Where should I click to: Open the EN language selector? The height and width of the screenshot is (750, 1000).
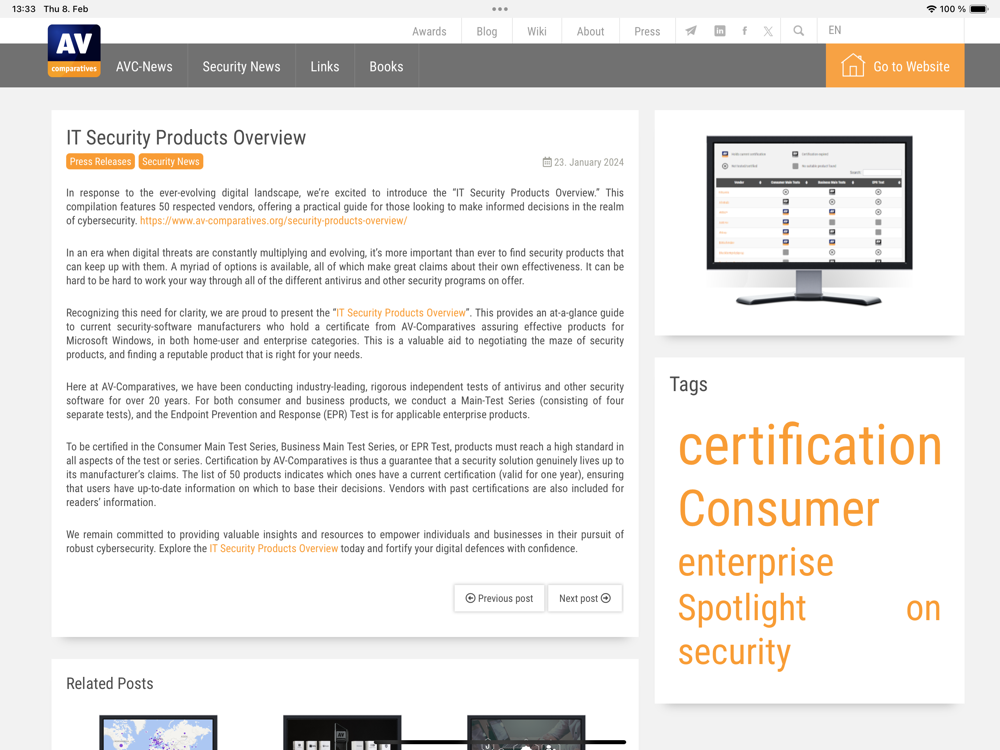(834, 30)
